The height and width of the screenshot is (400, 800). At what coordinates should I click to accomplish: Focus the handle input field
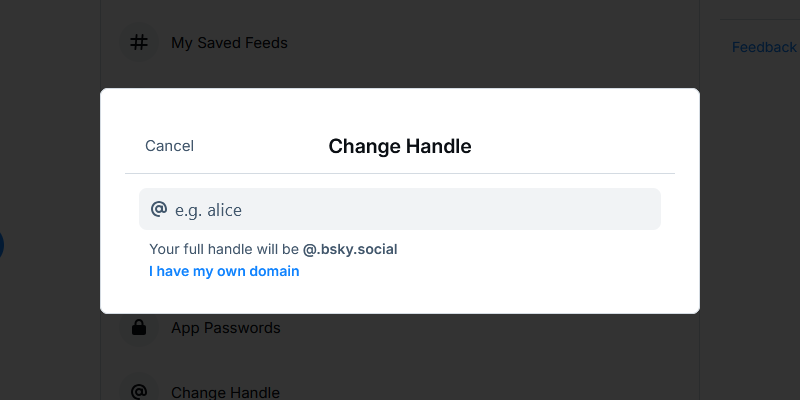[x=400, y=209]
